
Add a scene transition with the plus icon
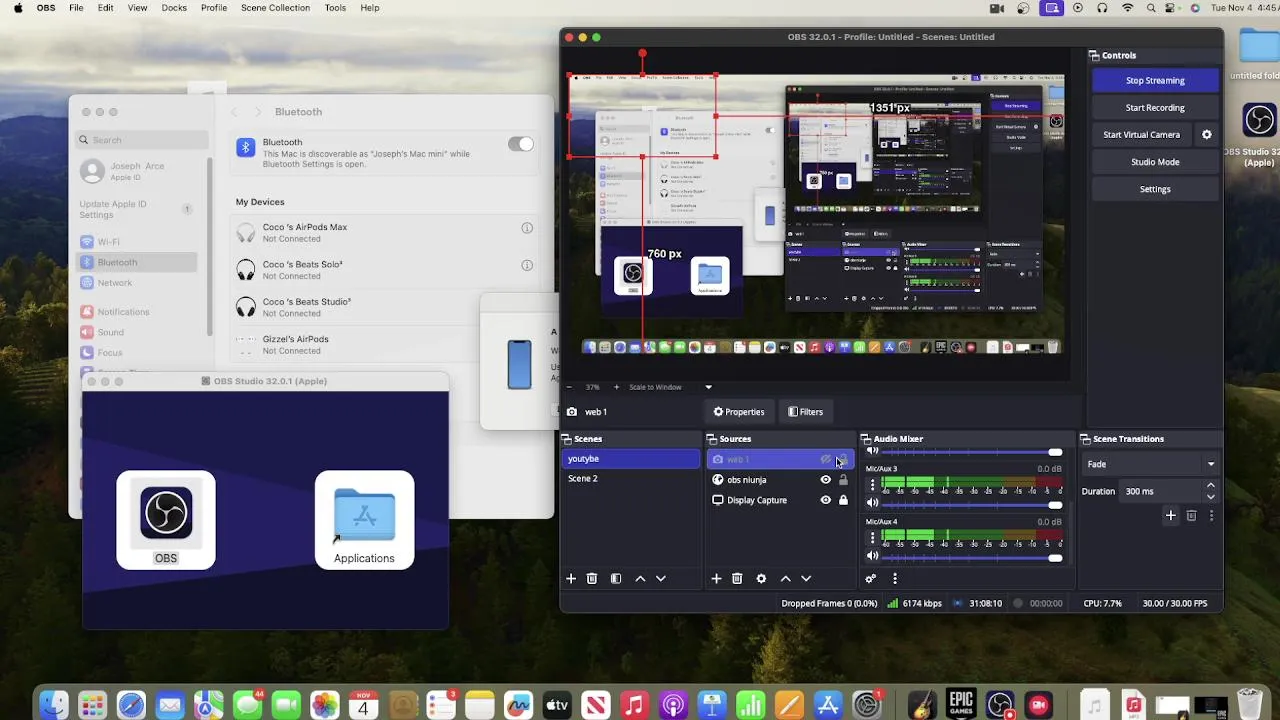coord(1171,515)
